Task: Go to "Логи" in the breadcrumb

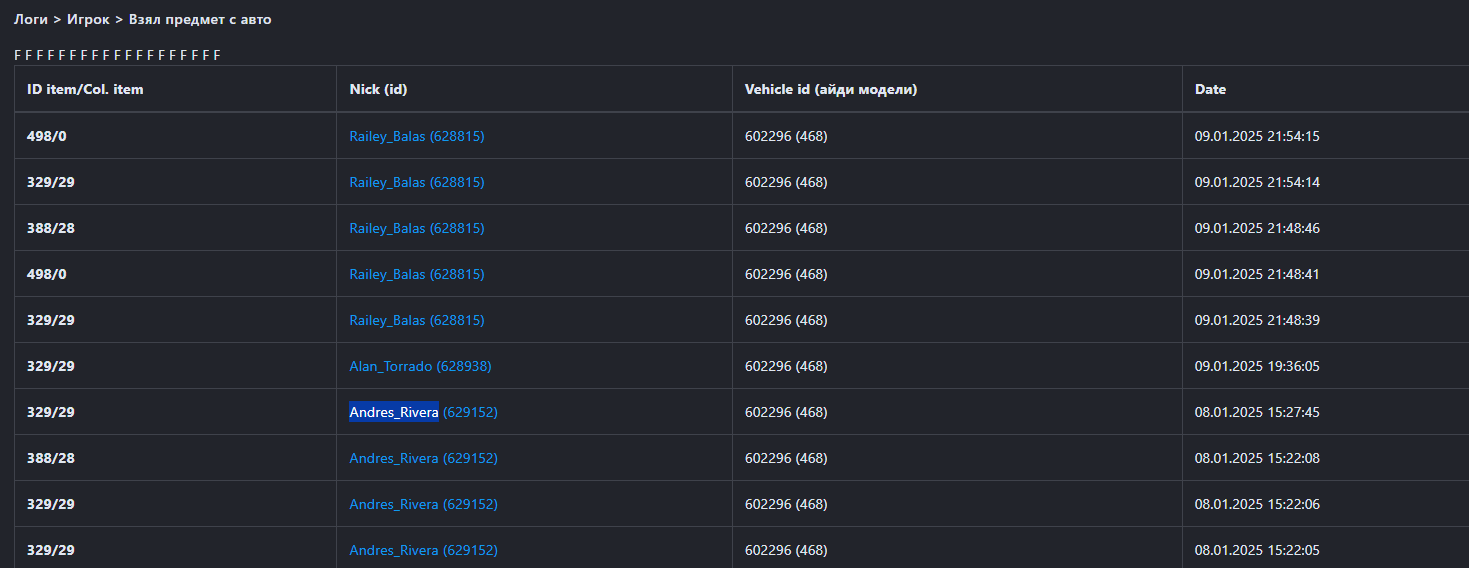Action: [30, 19]
